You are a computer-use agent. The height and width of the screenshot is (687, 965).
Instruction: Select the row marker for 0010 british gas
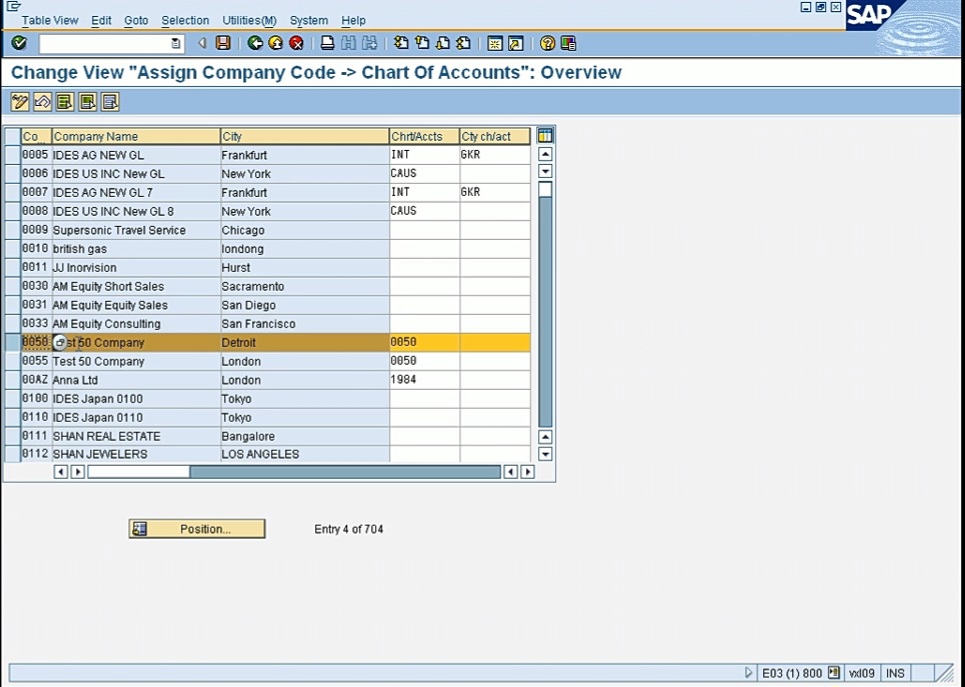tap(12, 249)
